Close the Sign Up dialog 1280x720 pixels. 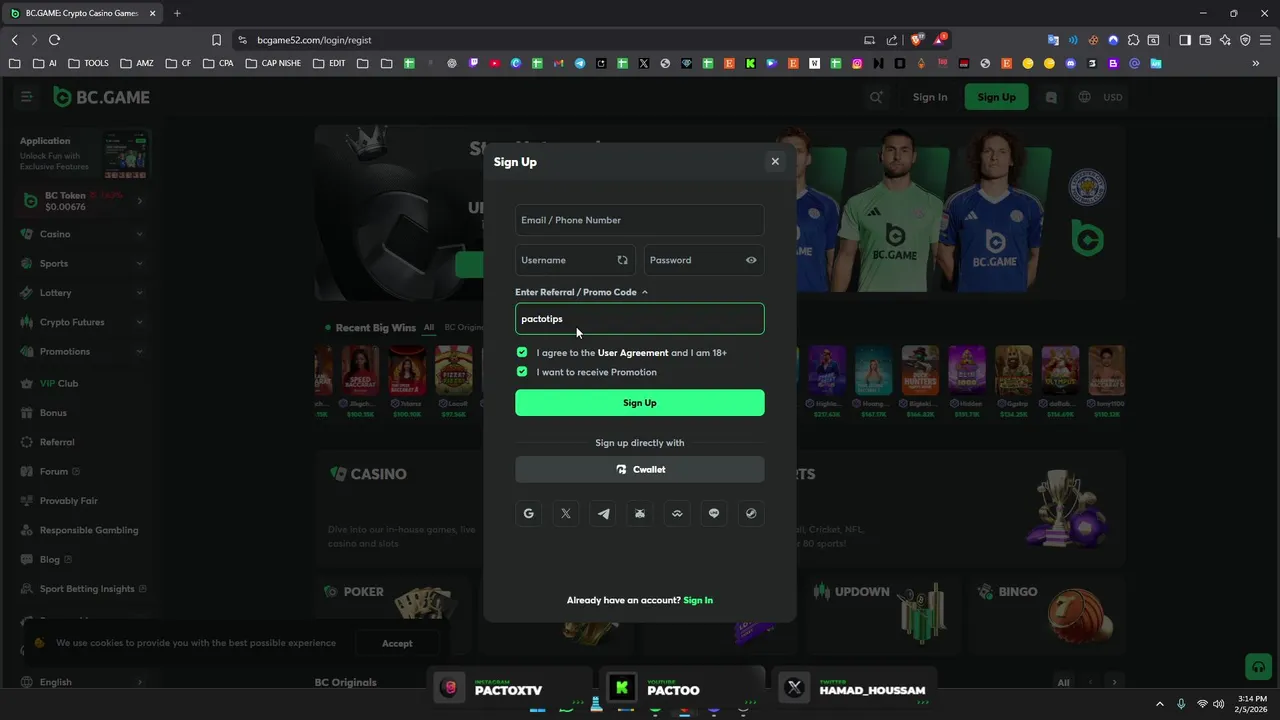(775, 161)
